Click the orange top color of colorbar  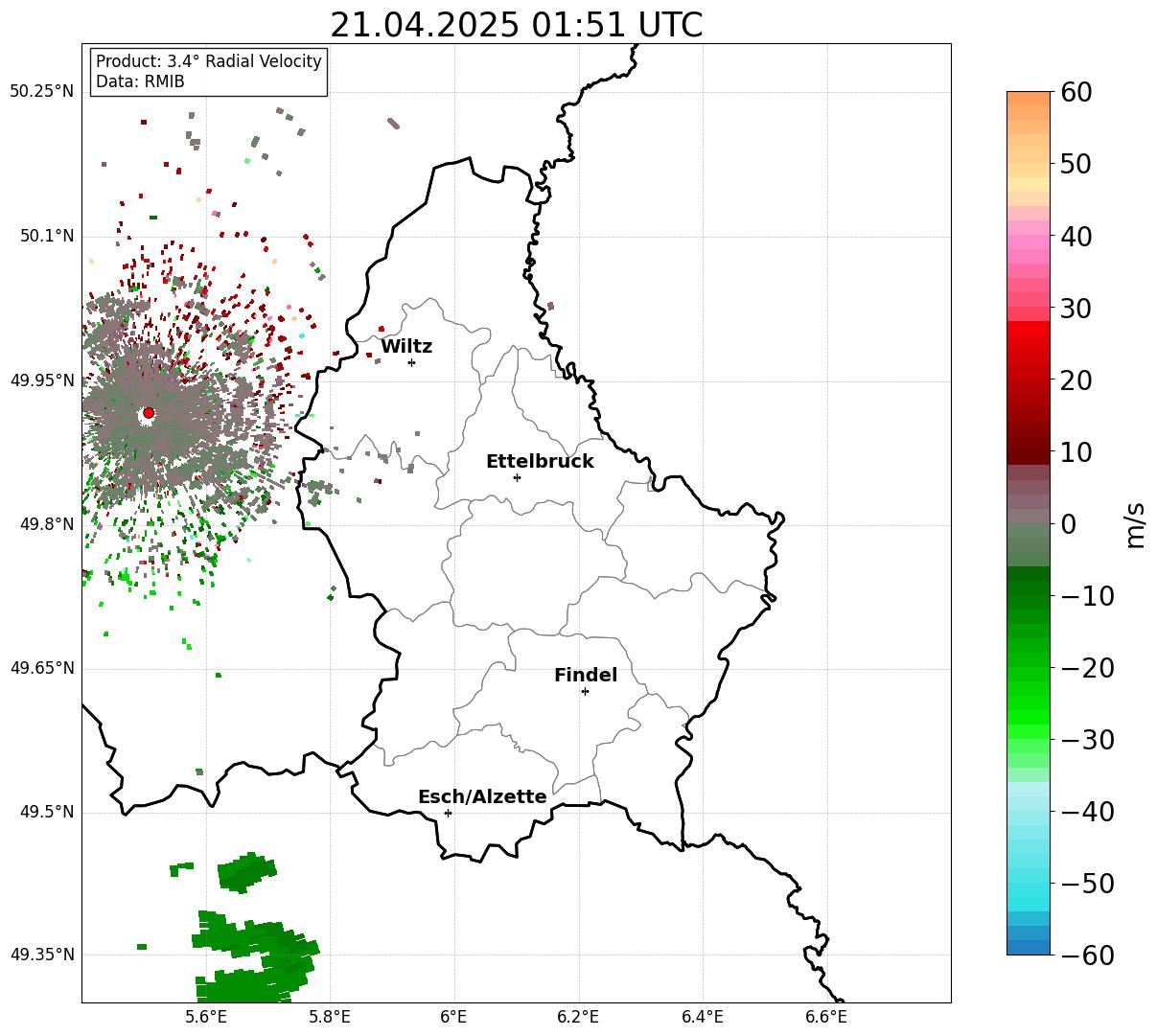click(1029, 99)
